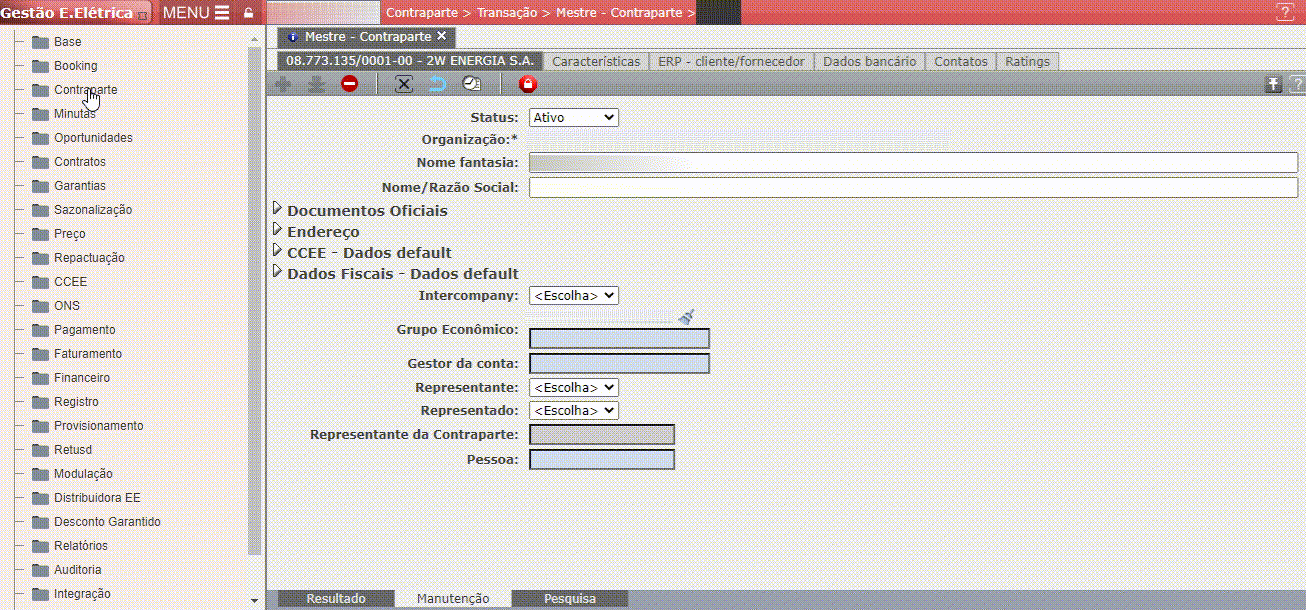The height and width of the screenshot is (610, 1306).
Task: Click the pin icon in gray toolbar
Action: (x=1274, y=84)
